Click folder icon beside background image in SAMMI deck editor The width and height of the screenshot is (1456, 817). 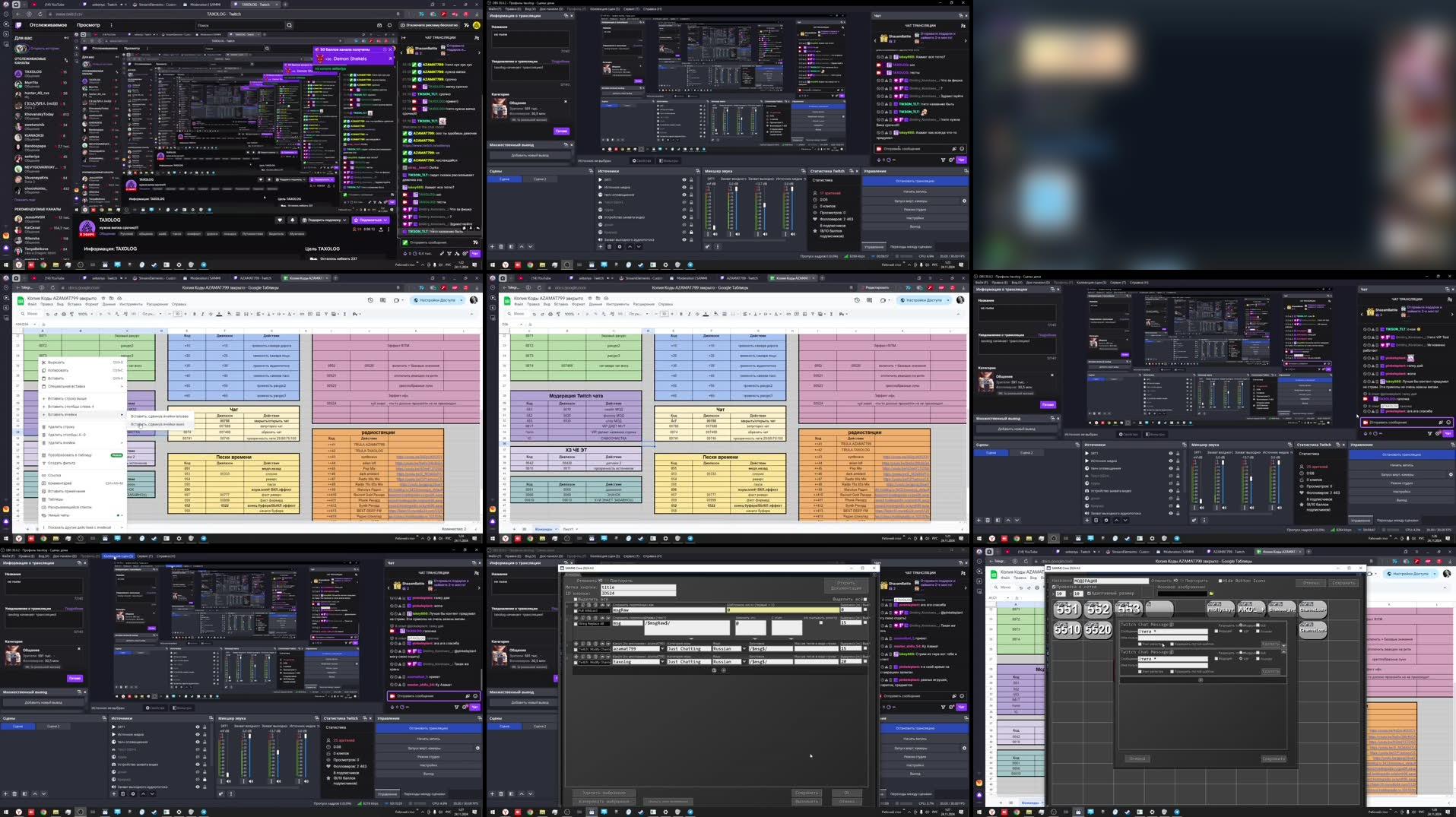[1211, 593]
